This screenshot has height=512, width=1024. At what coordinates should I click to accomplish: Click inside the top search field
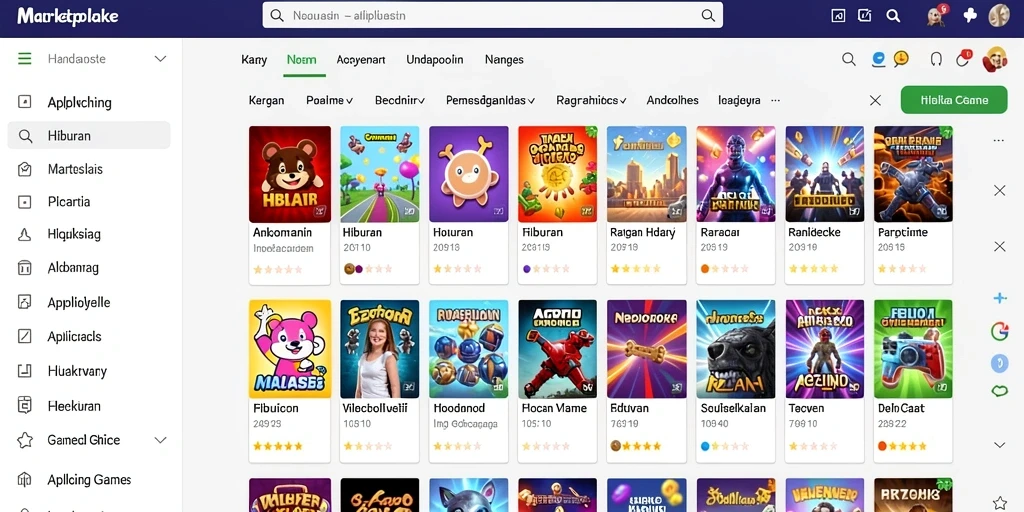(492, 16)
